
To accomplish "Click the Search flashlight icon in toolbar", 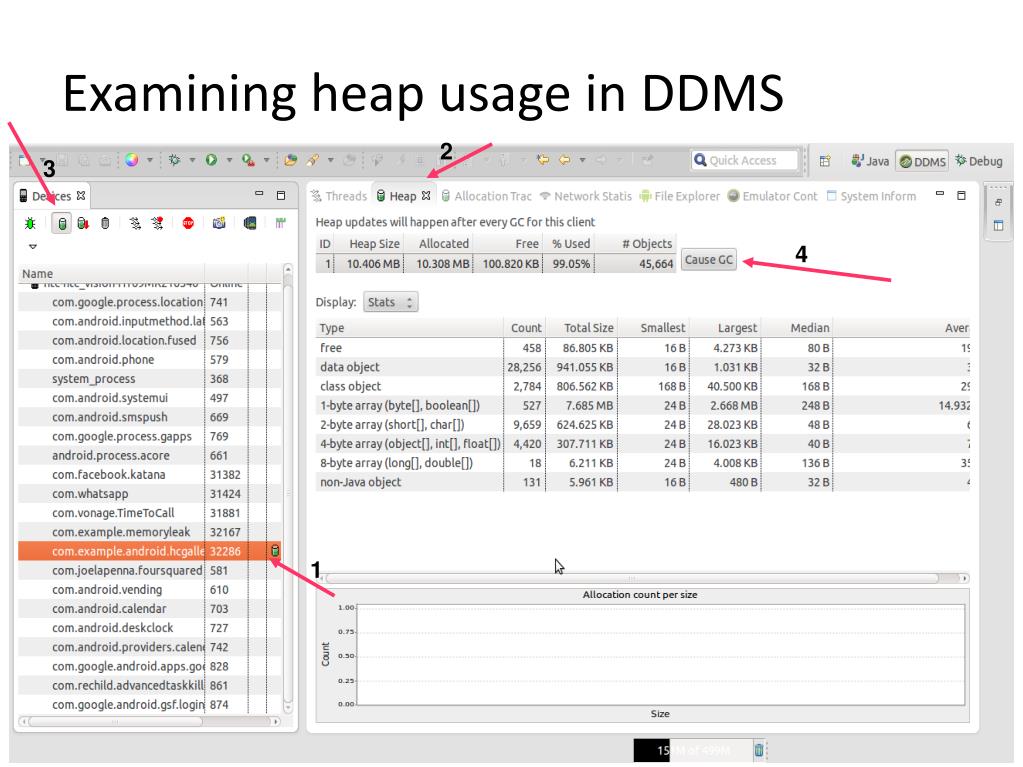I will (313, 160).
